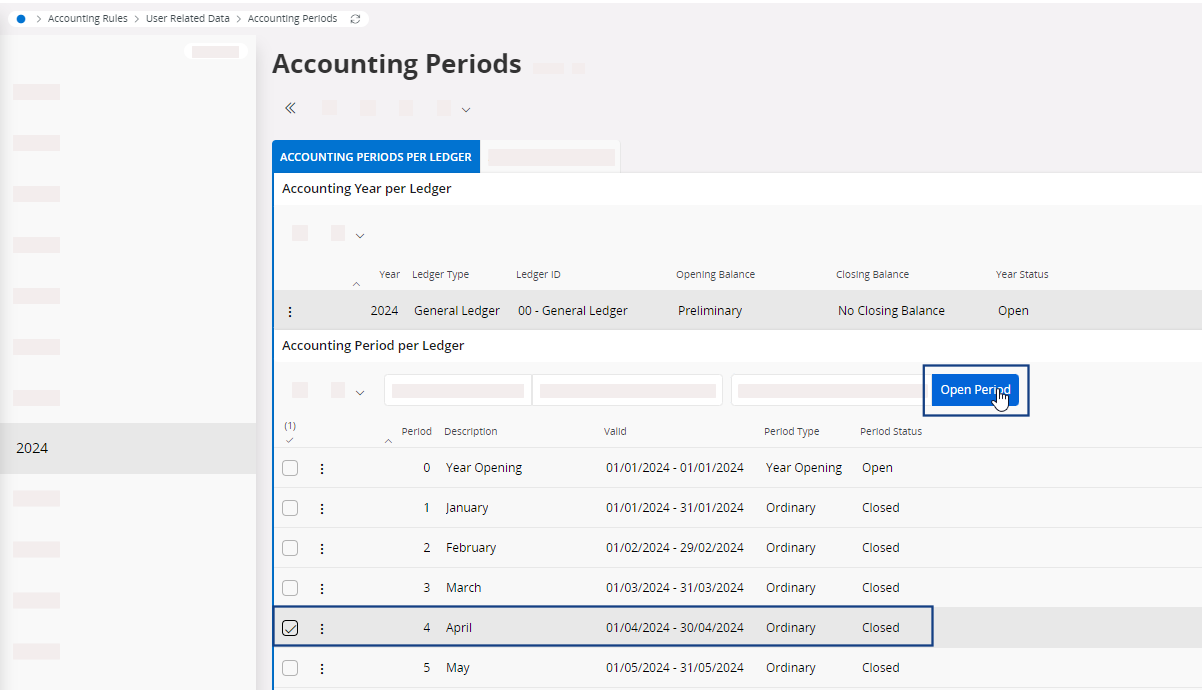Open three-dot menu for Year Opening row

[322, 468]
